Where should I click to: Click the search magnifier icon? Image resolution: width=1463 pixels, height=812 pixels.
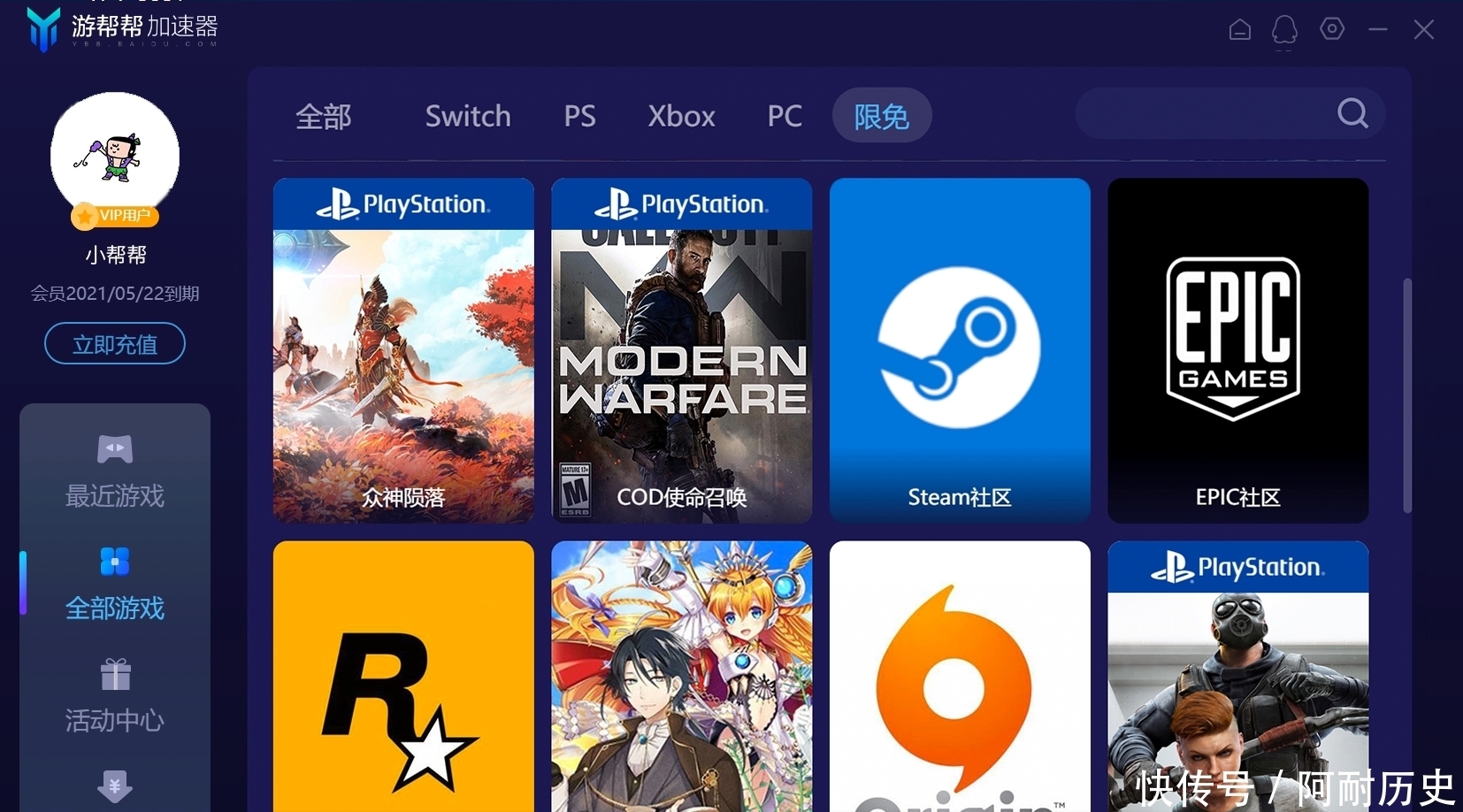[1352, 113]
